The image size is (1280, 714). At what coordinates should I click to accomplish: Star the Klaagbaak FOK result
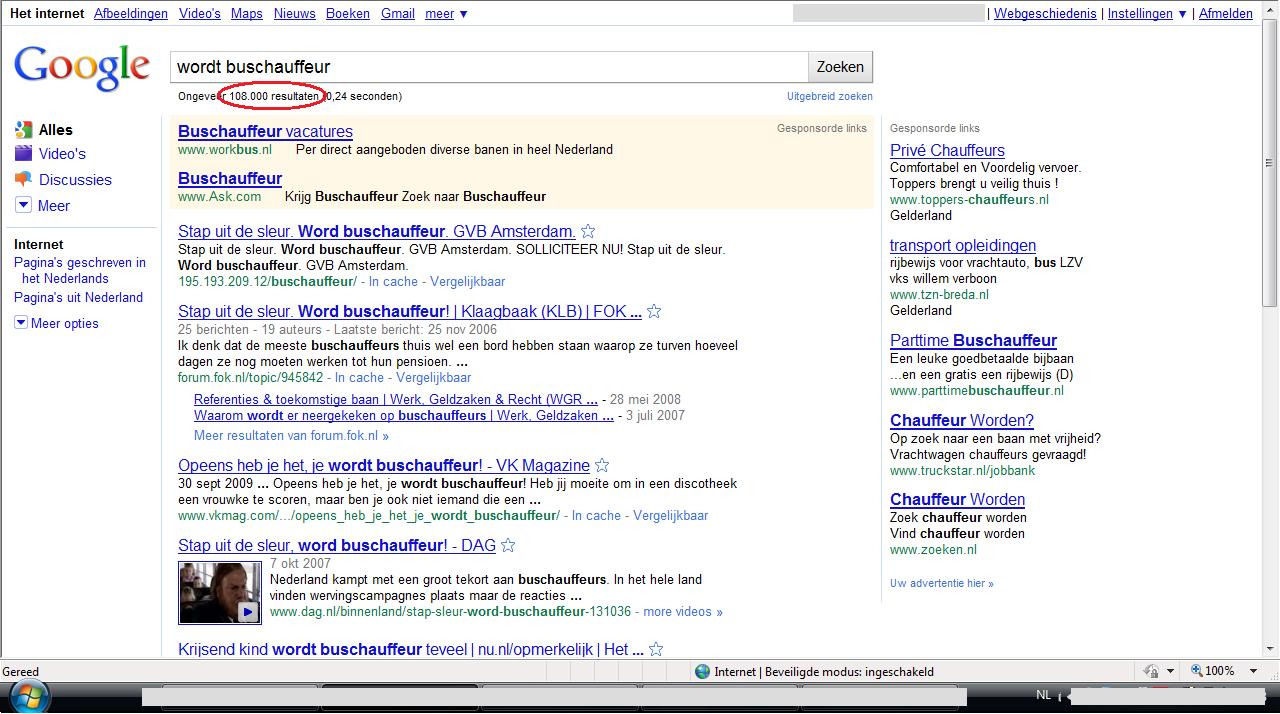click(654, 311)
